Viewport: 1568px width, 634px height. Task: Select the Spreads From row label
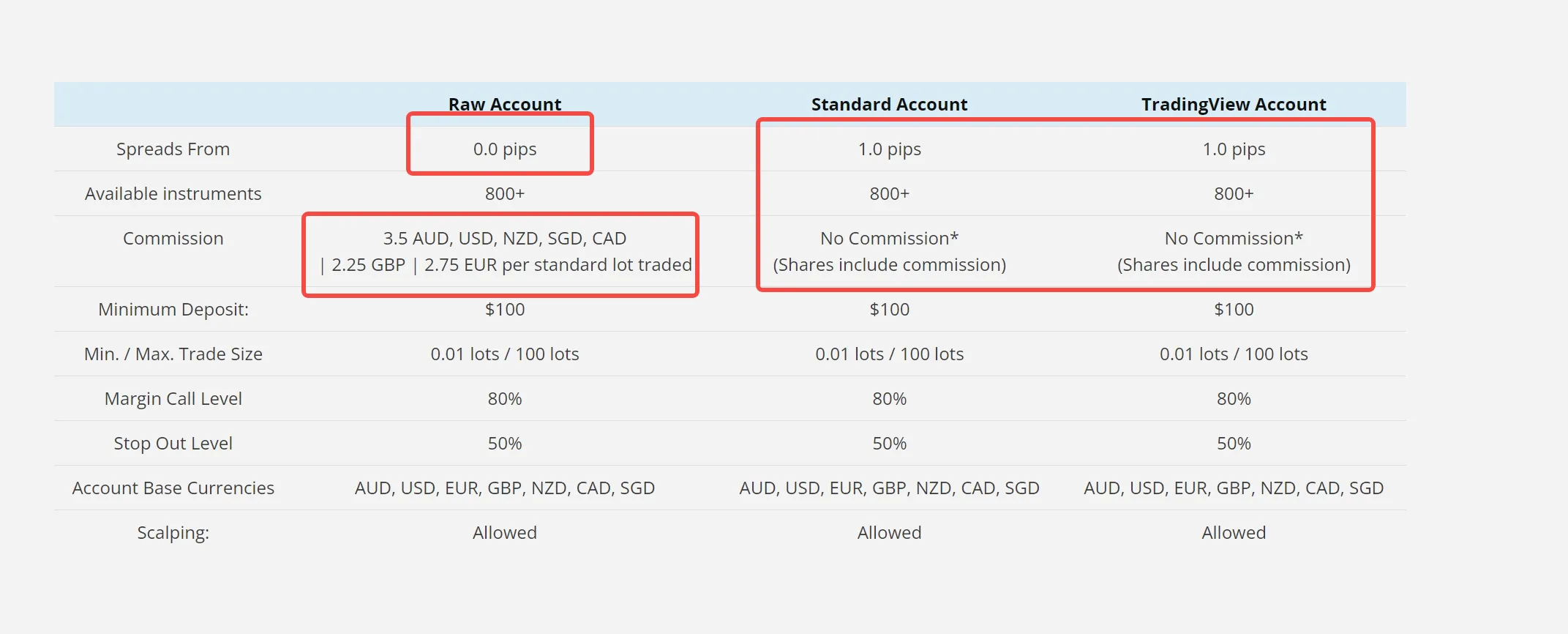[173, 149]
